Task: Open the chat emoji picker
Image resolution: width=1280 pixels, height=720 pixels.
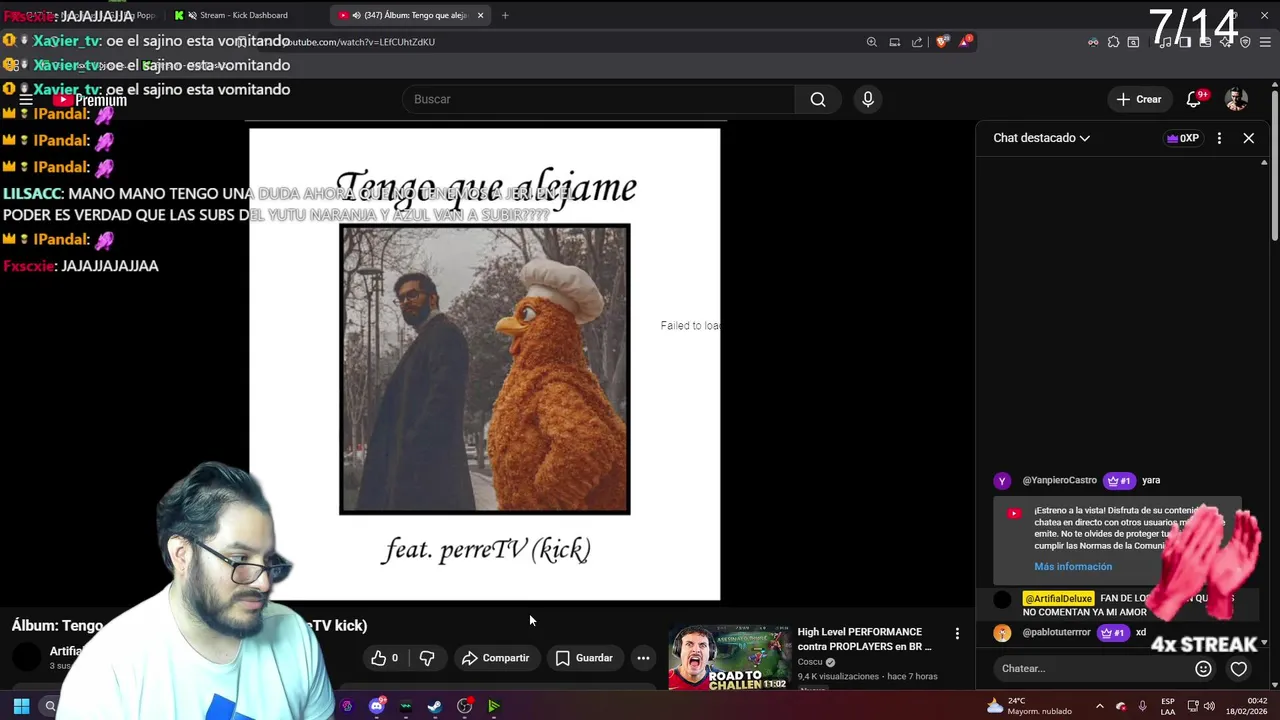Action: [x=1203, y=669]
